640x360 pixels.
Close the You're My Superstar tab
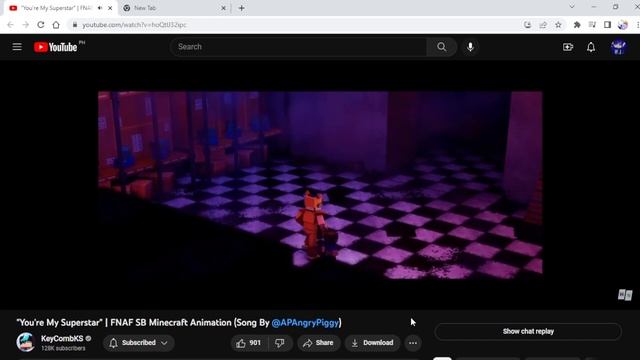[x=110, y=8]
